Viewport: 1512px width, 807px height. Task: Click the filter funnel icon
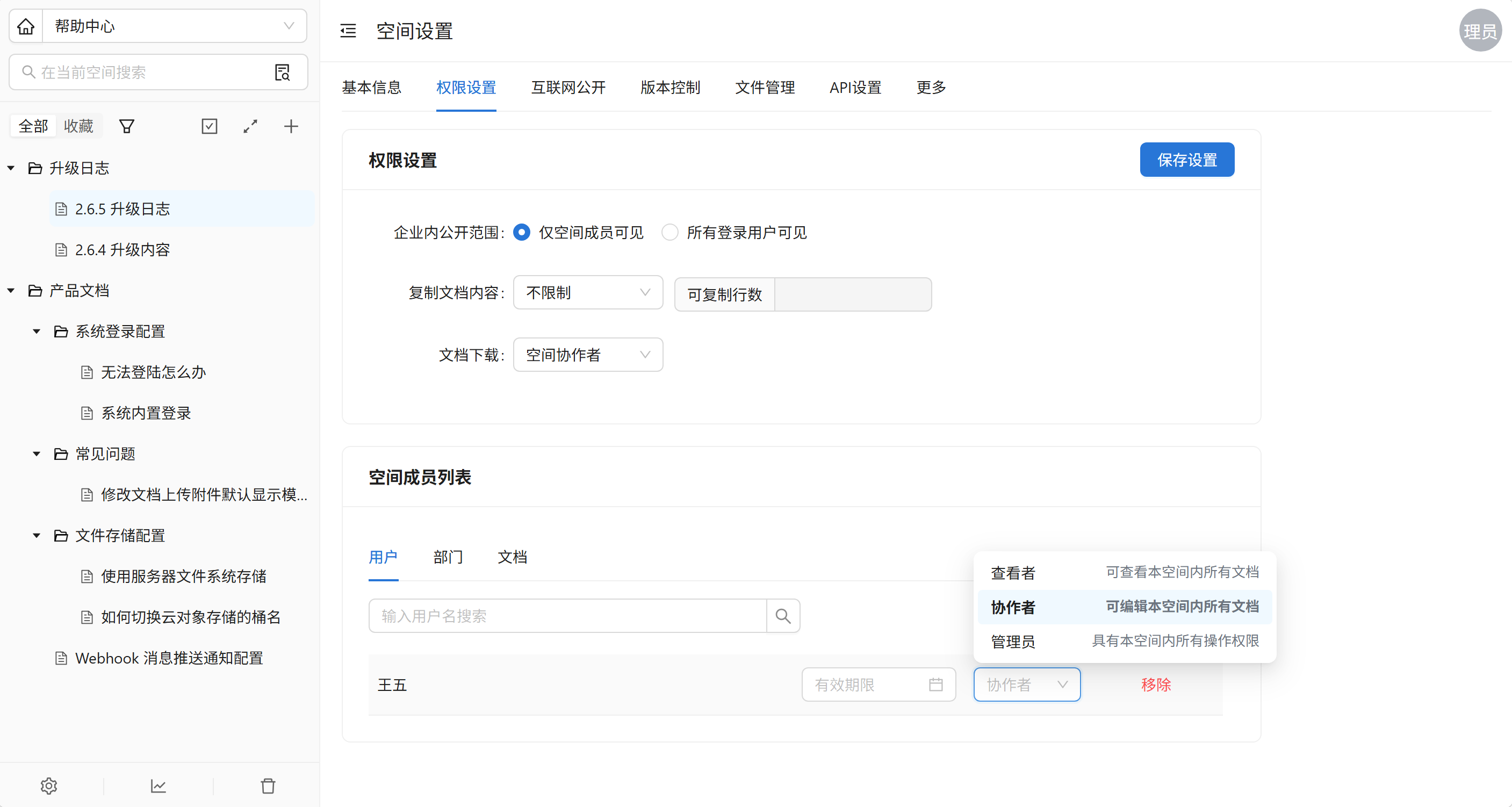(x=127, y=126)
